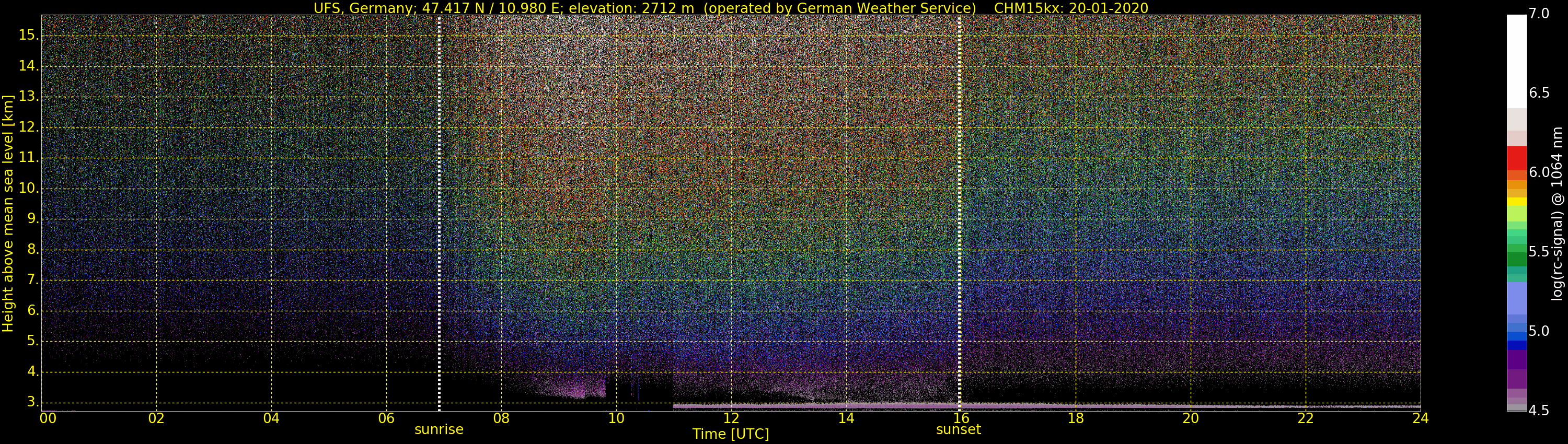Click the white segment of the colorbar
The width and height of the screenshot is (1568, 444).
tap(1516, 62)
